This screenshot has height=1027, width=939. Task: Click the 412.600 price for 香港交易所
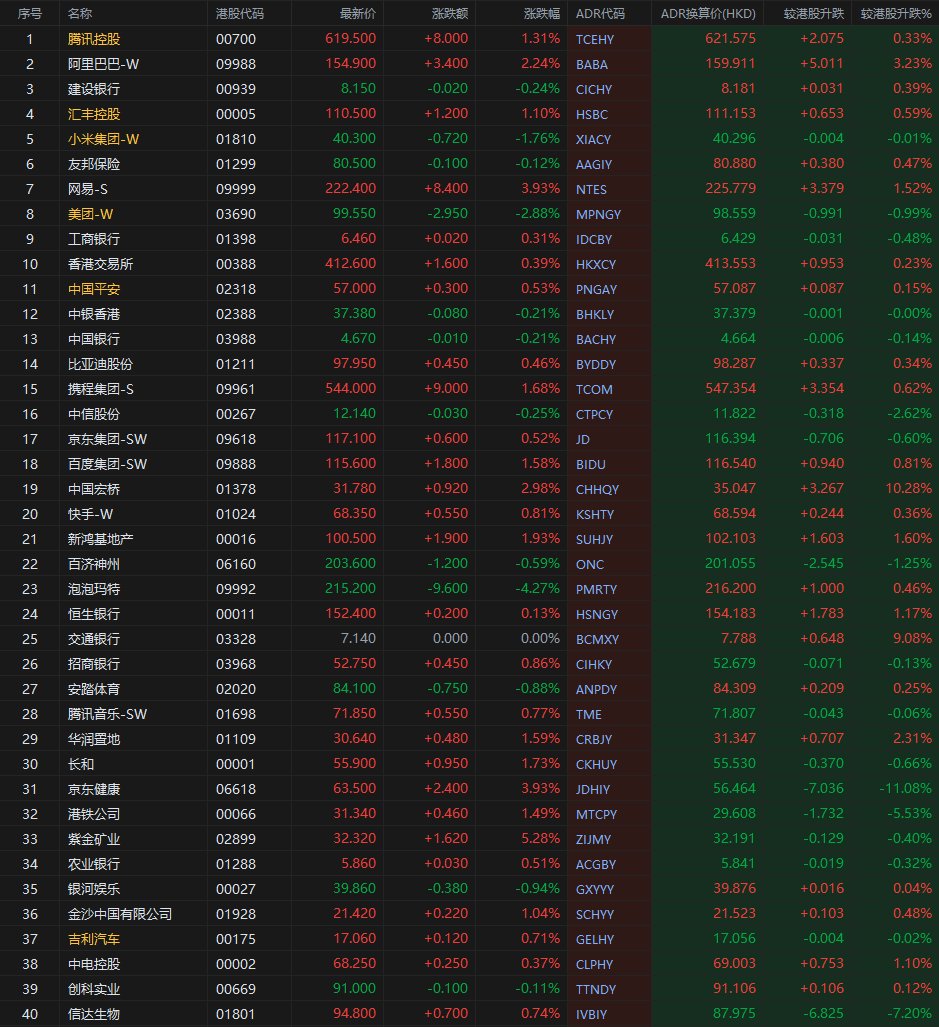tap(350, 263)
